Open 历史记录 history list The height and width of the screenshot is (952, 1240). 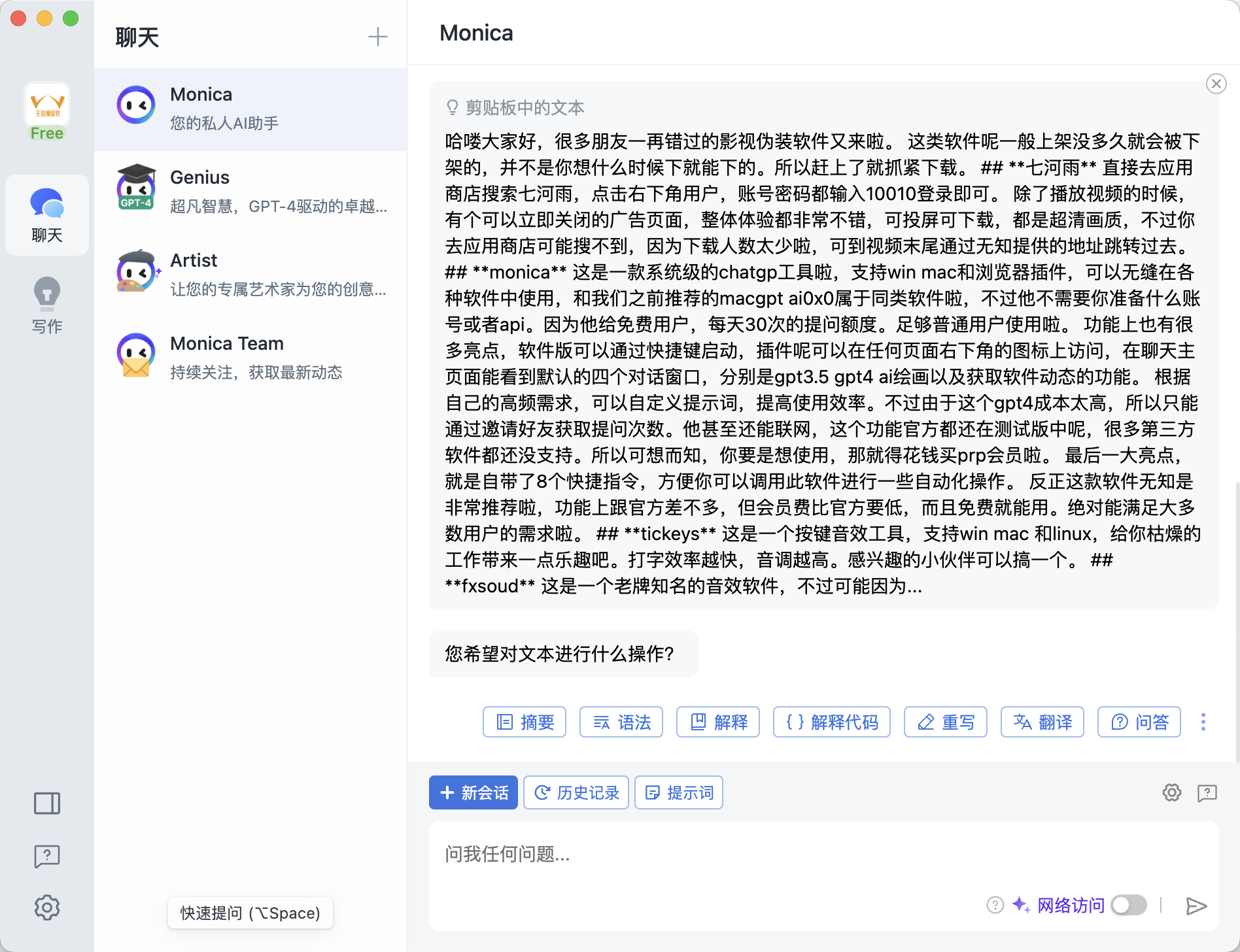[x=576, y=792]
